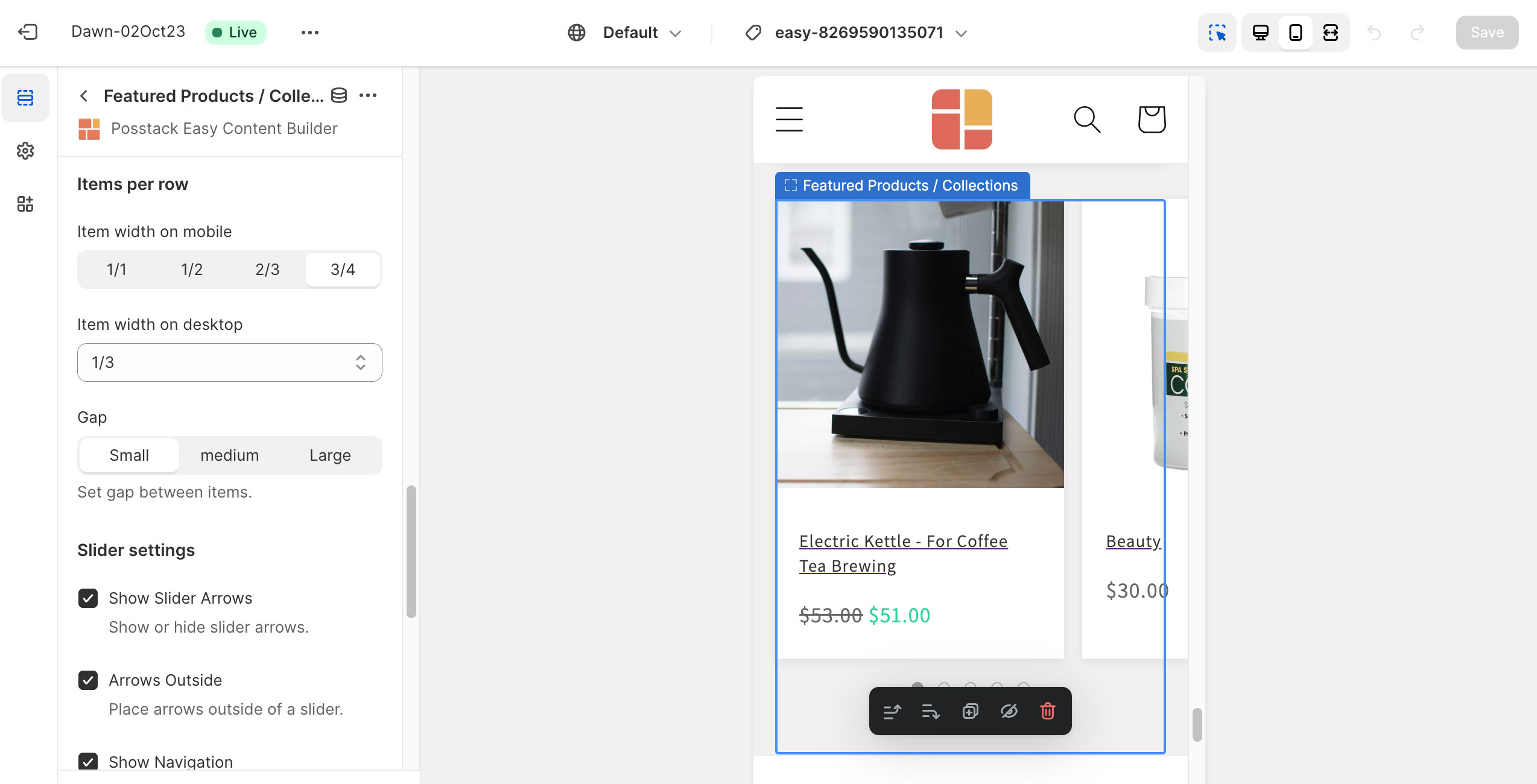This screenshot has width=1537, height=784.
Task: Switch to desktop preview icon
Action: 1261,33
